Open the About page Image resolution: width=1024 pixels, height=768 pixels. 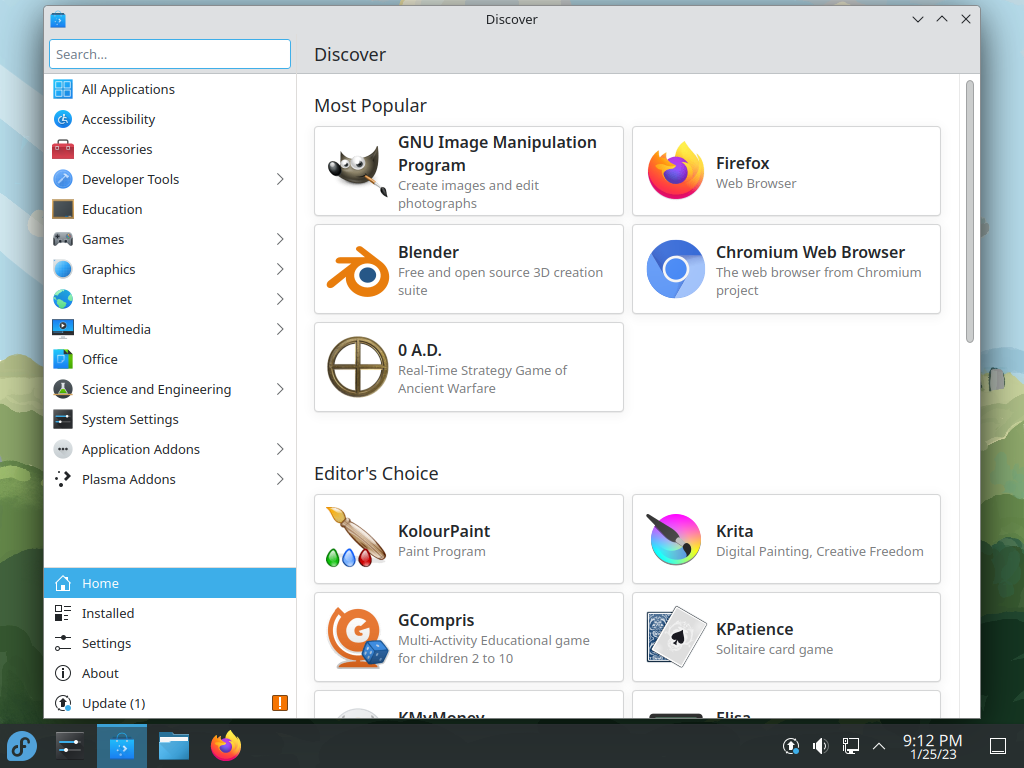pos(170,673)
